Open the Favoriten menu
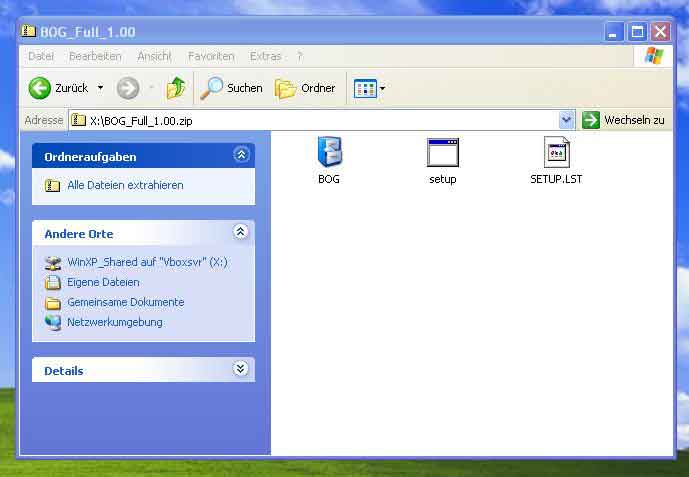 click(x=211, y=56)
